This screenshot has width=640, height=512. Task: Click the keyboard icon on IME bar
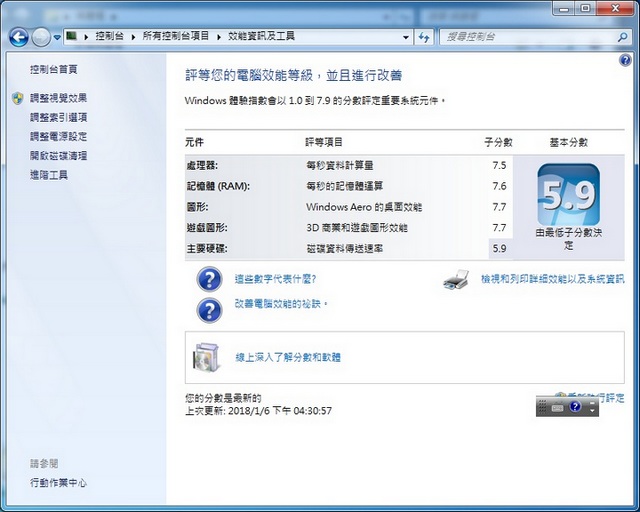point(557,407)
